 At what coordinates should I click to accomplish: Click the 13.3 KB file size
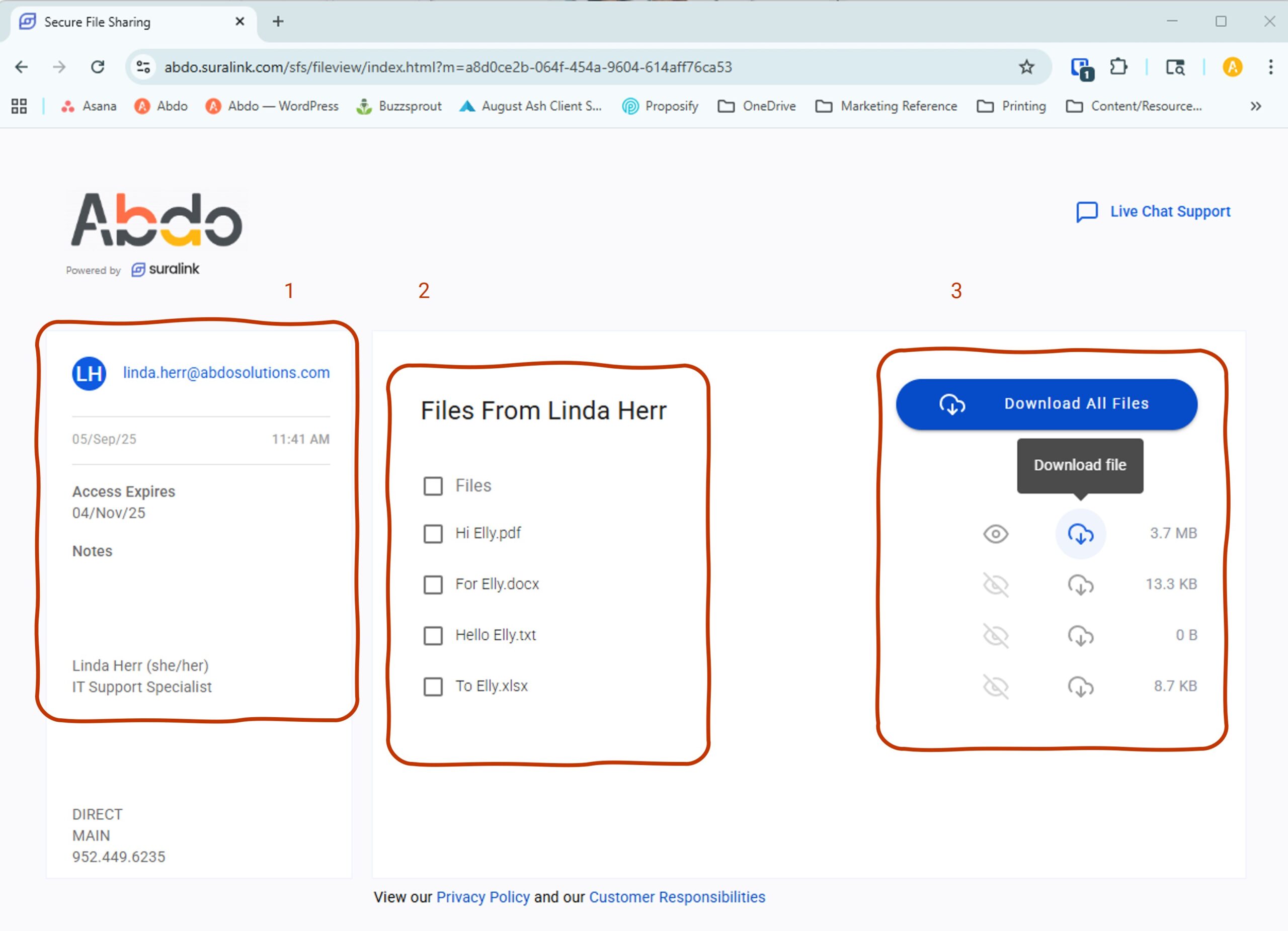pos(1171,584)
